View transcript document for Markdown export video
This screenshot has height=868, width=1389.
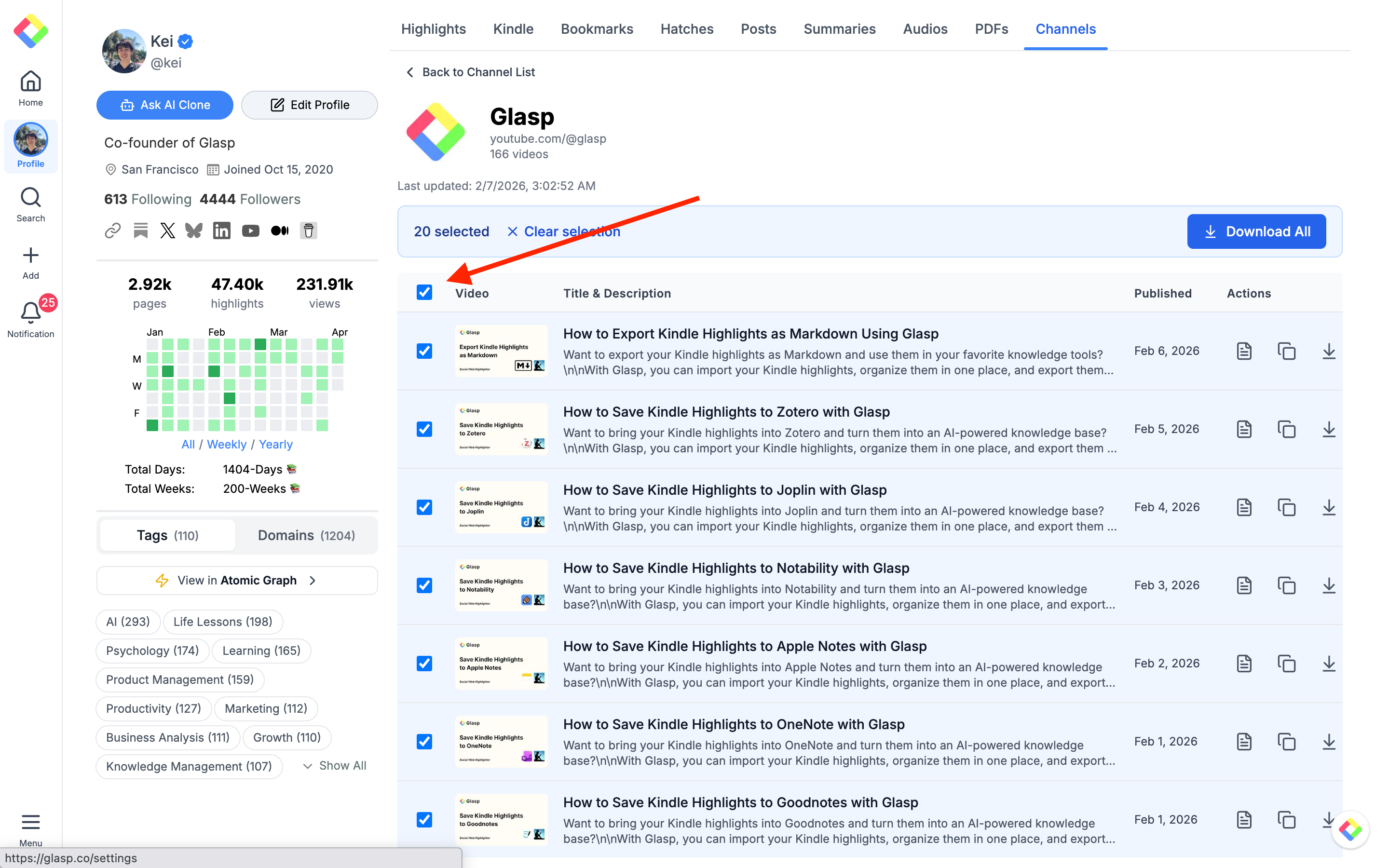point(1244,352)
